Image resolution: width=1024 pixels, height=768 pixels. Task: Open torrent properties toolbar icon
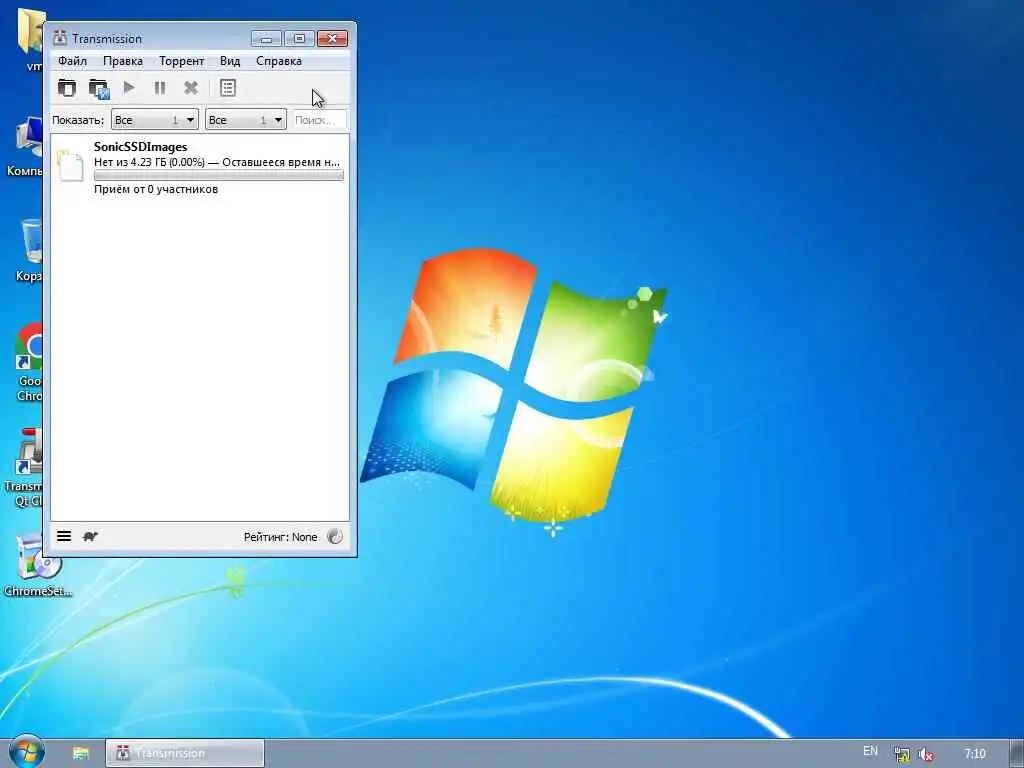click(x=228, y=88)
